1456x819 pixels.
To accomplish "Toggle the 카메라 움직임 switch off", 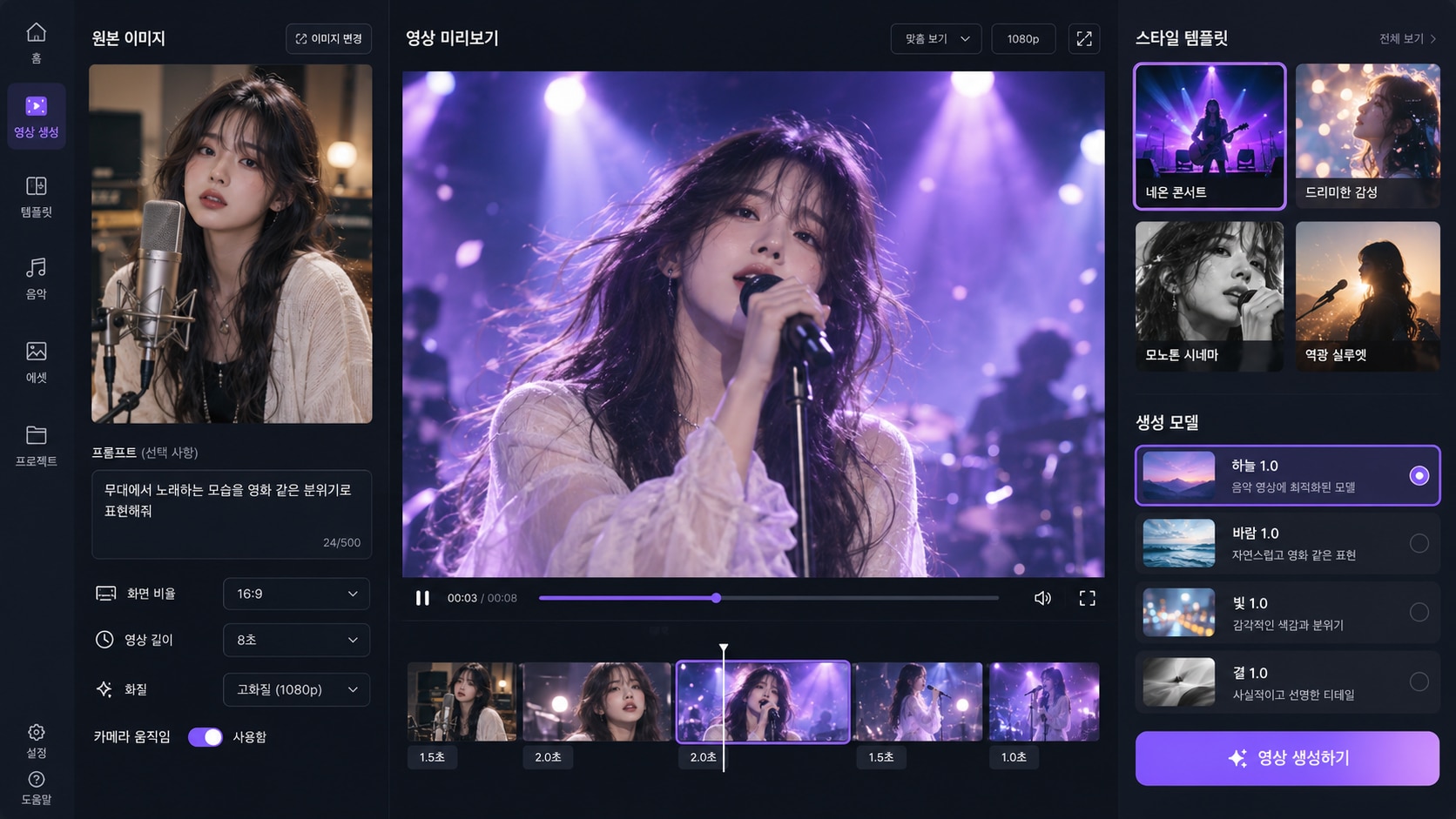I will (206, 737).
